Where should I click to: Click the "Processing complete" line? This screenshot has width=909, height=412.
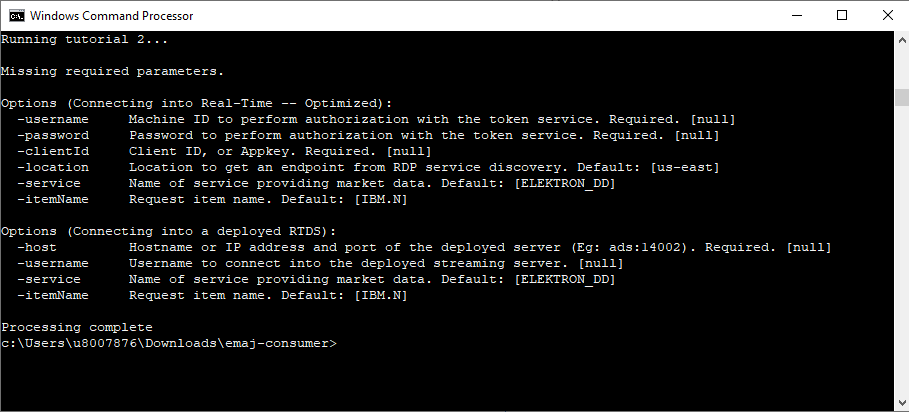pyautogui.click(x=77, y=327)
